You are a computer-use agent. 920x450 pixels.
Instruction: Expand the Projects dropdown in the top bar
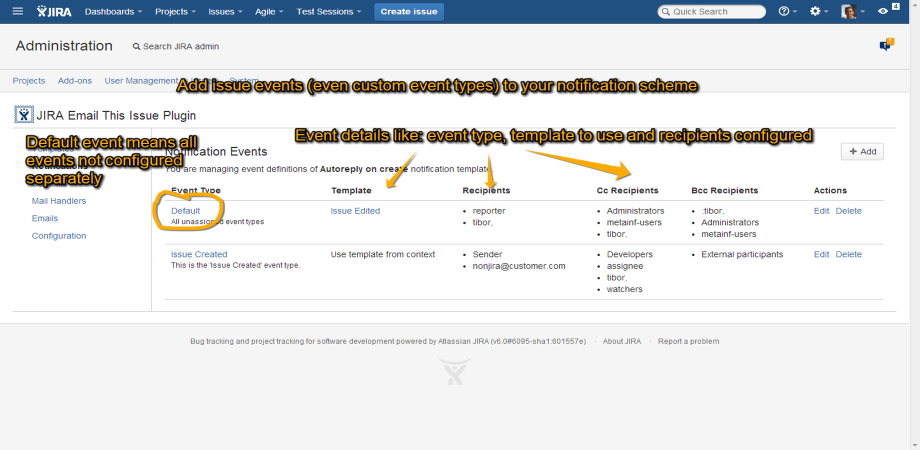pos(175,11)
